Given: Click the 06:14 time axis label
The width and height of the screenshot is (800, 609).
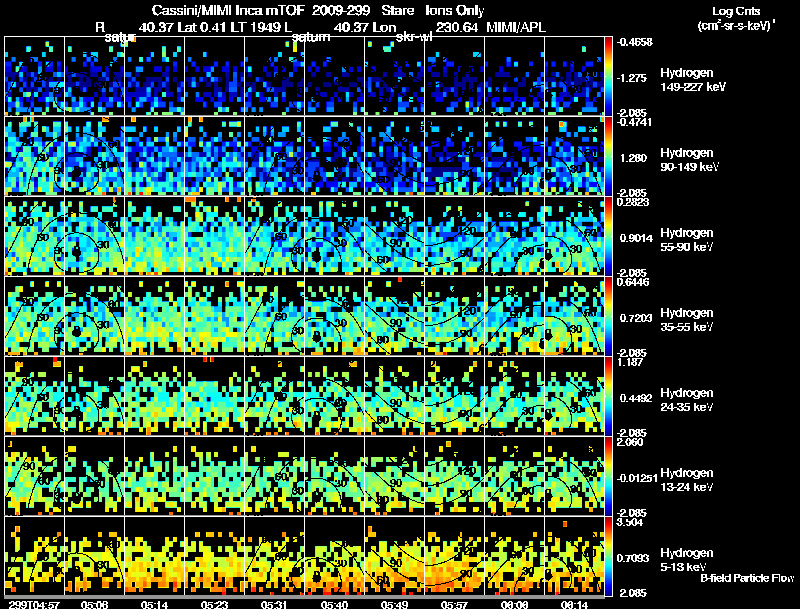Looking at the screenshot, I should pos(574,604).
